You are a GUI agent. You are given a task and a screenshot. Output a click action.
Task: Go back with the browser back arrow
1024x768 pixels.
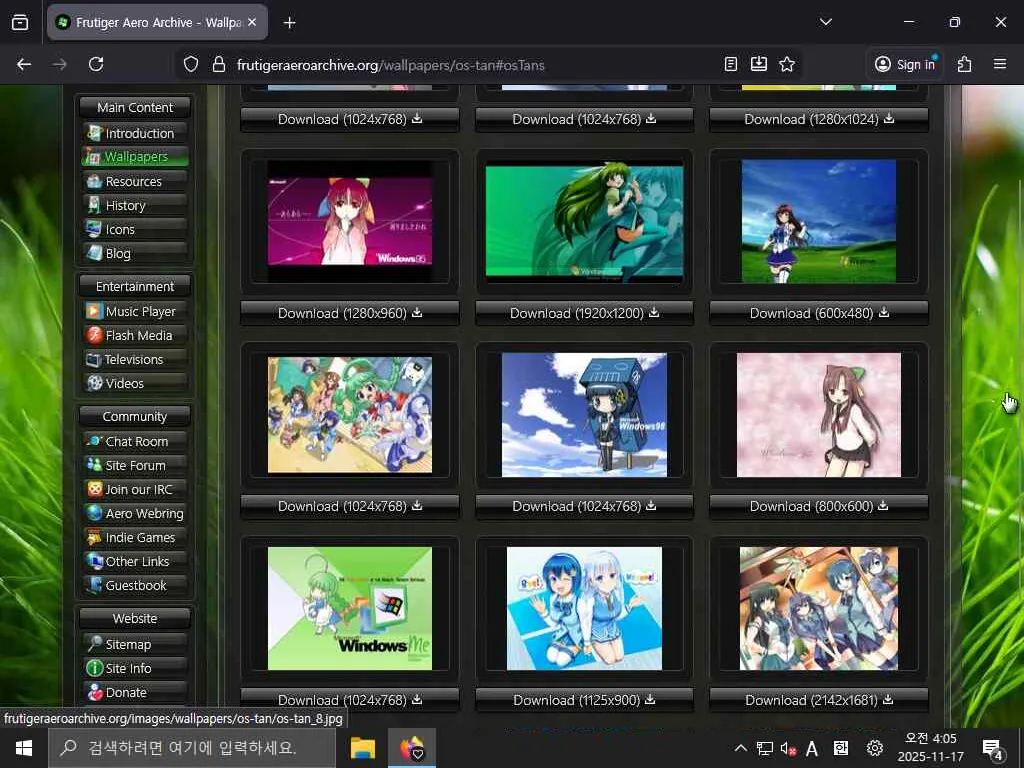pyautogui.click(x=24, y=64)
